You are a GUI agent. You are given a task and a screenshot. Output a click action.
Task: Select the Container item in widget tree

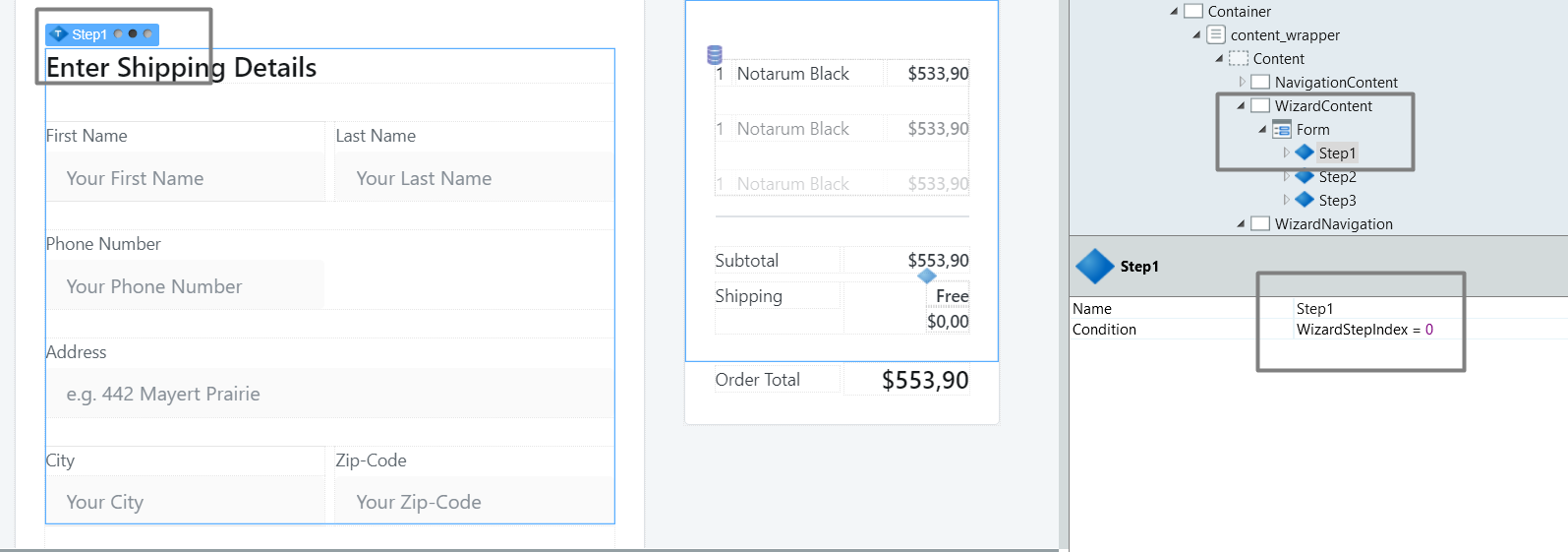pos(1239,12)
